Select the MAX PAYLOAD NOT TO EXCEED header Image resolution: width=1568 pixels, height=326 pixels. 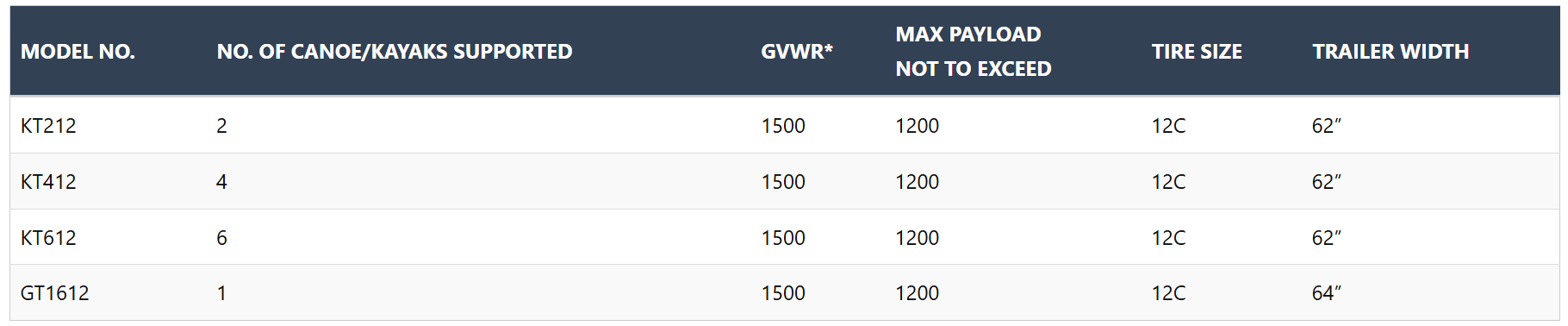(974, 52)
